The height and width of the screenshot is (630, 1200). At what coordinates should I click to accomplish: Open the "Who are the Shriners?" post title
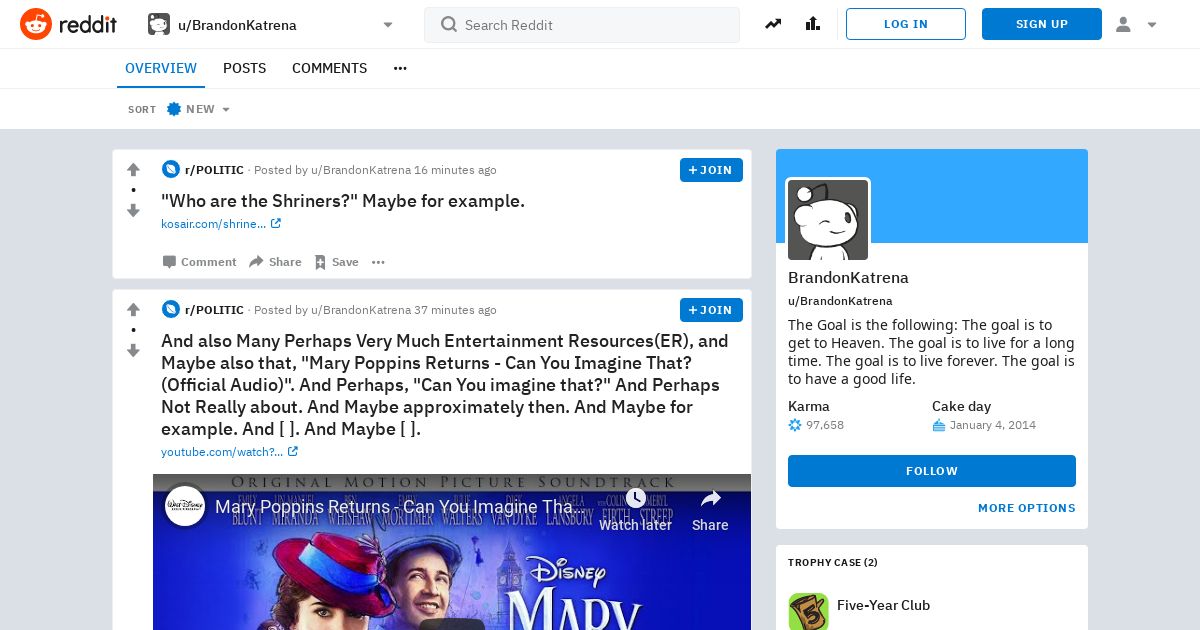point(343,201)
